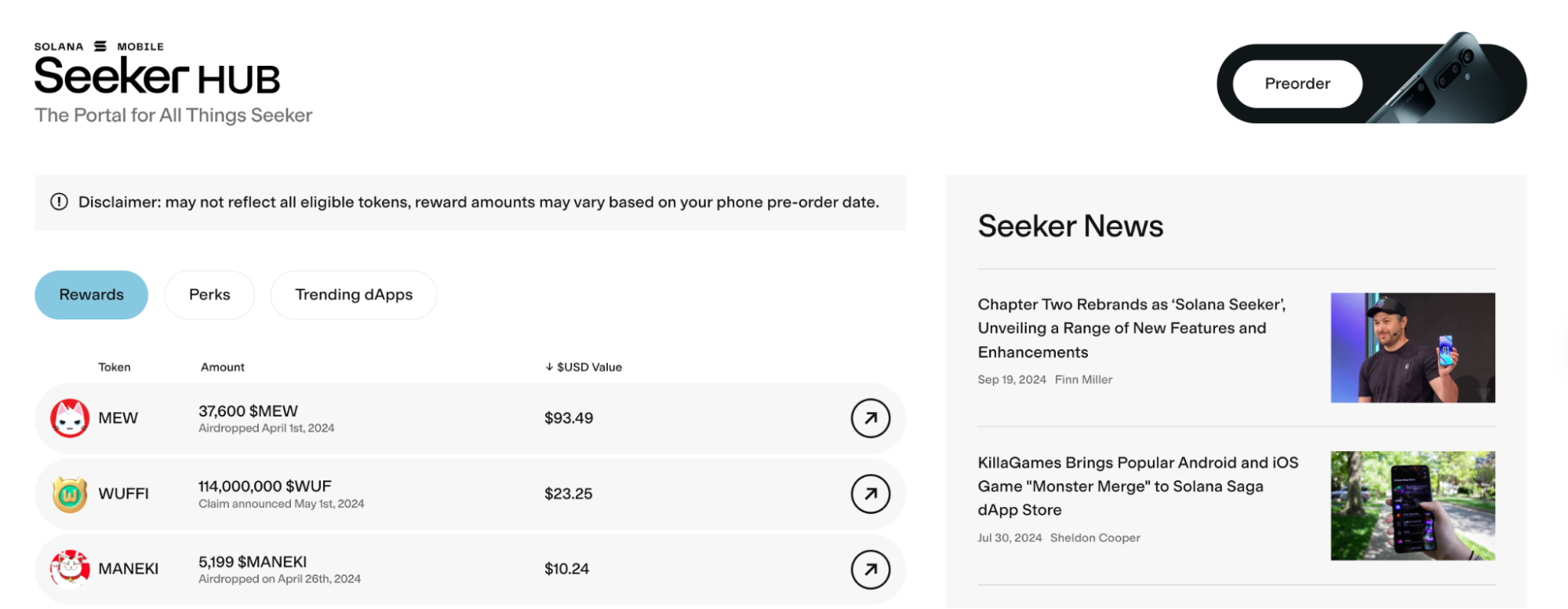
Task: Click the Solana Mobile logo icon
Action: point(100,46)
